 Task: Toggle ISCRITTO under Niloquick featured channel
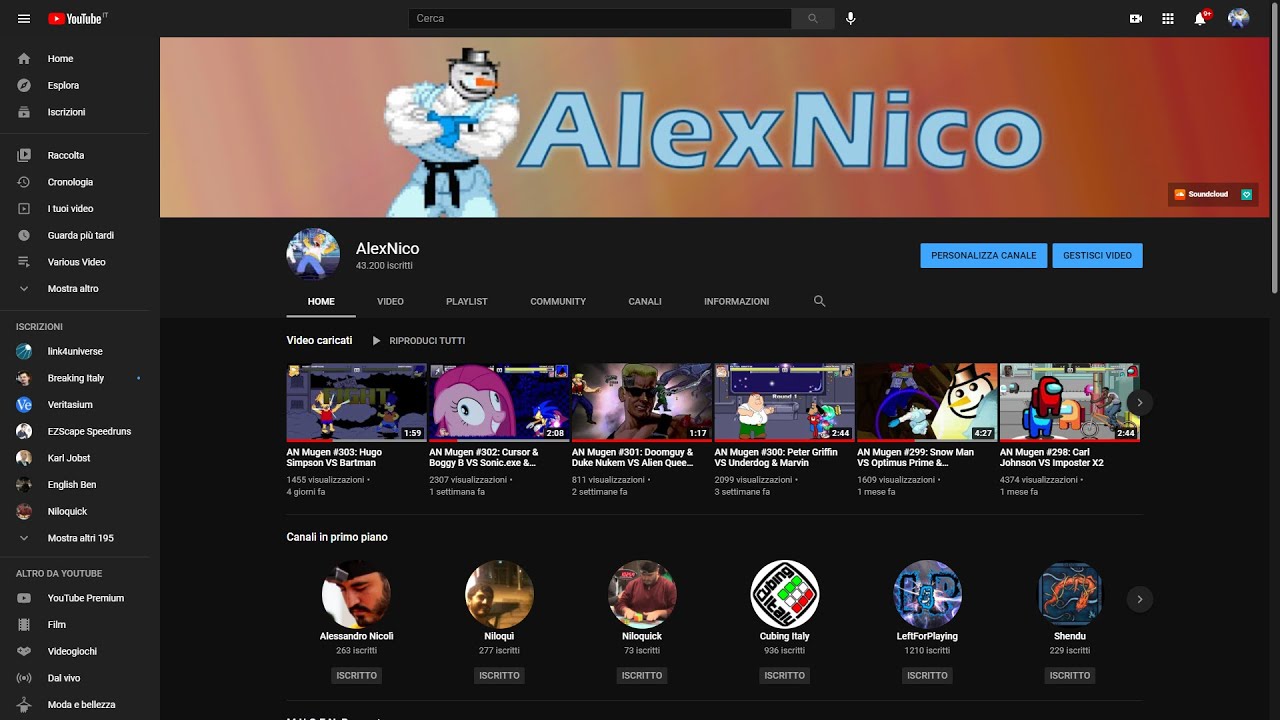[642, 675]
